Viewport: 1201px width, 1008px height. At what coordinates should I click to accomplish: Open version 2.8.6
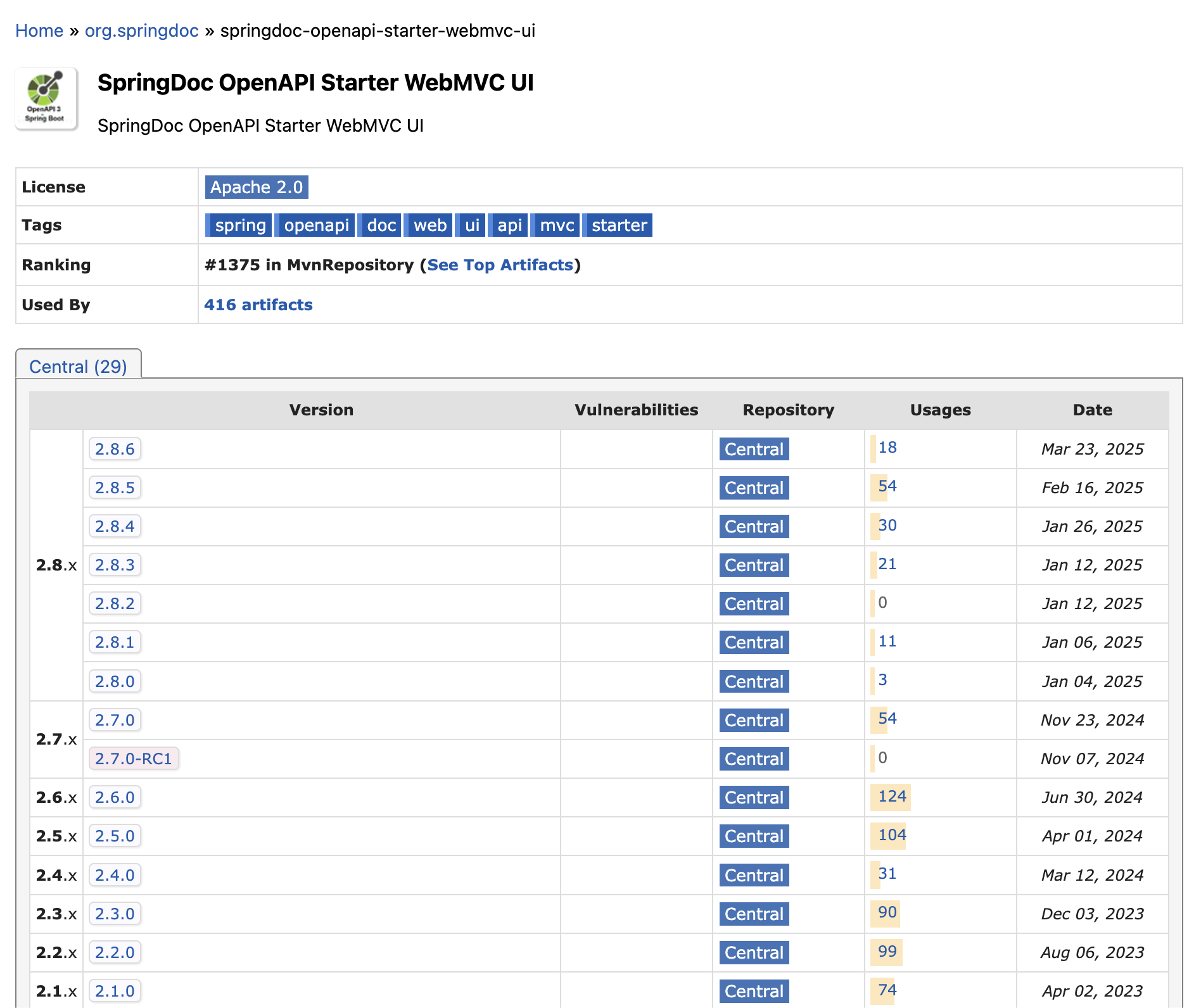coord(115,449)
